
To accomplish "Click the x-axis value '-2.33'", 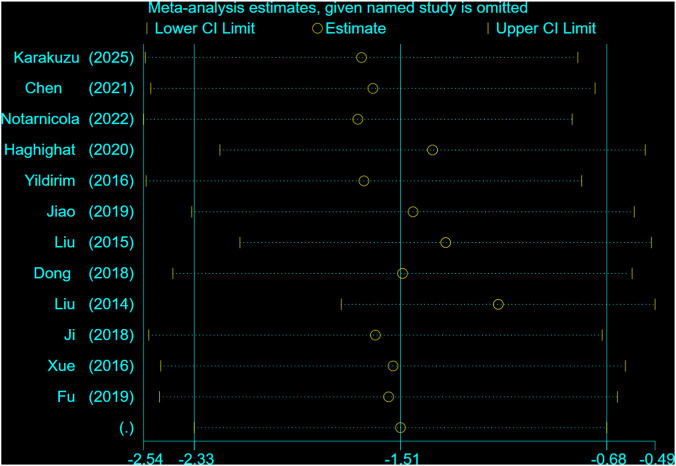I will click(x=196, y=459).
